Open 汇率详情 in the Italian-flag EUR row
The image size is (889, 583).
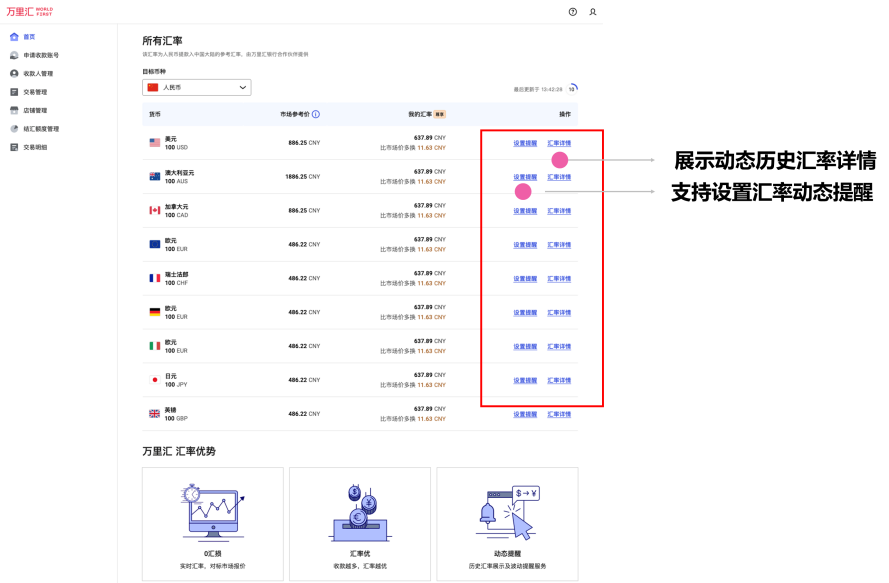click(x=559, y=347)
